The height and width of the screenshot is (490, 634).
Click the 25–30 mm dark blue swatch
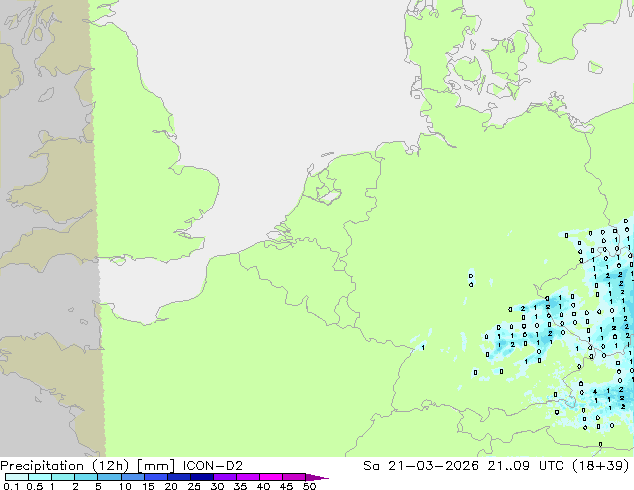(201, 477)
